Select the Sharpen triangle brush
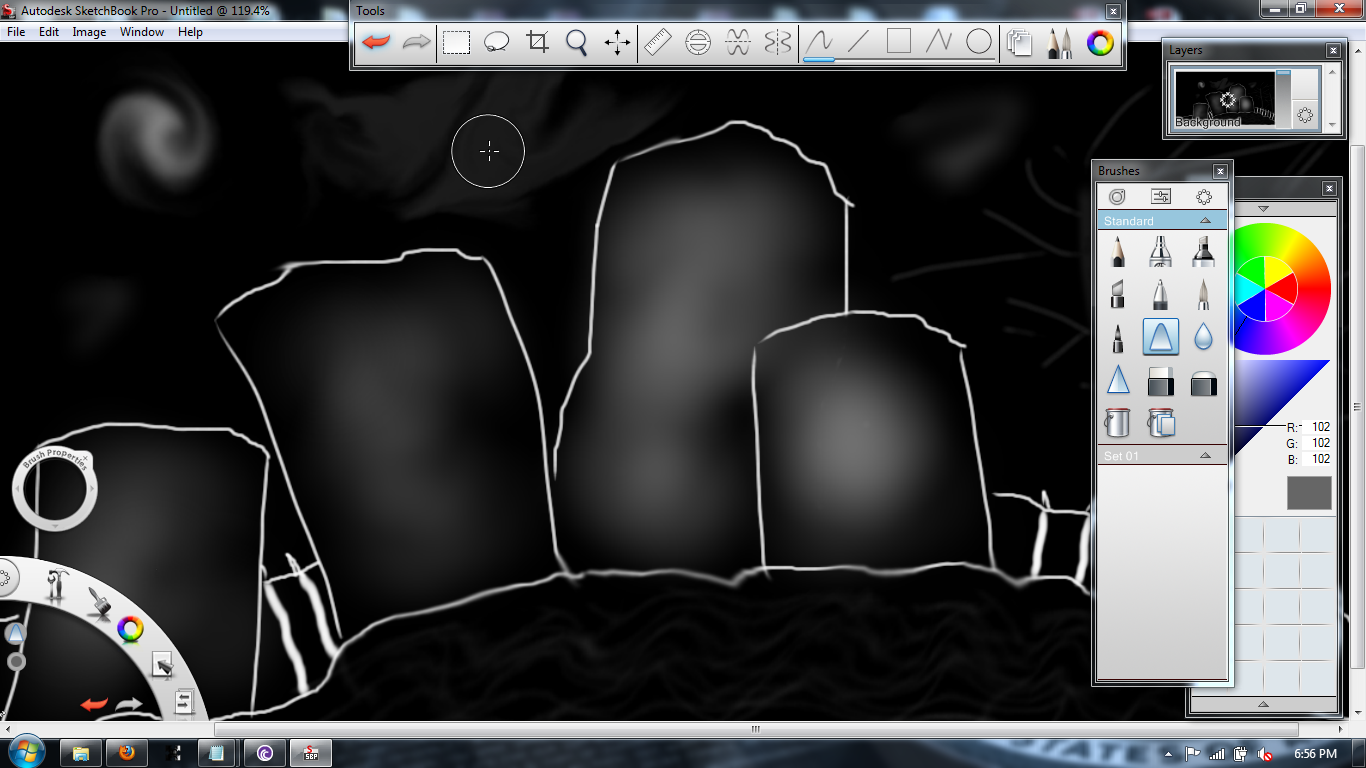The width and height of the screenshot is (1366, 768). pyautogui.click(x=1117, y=380)
